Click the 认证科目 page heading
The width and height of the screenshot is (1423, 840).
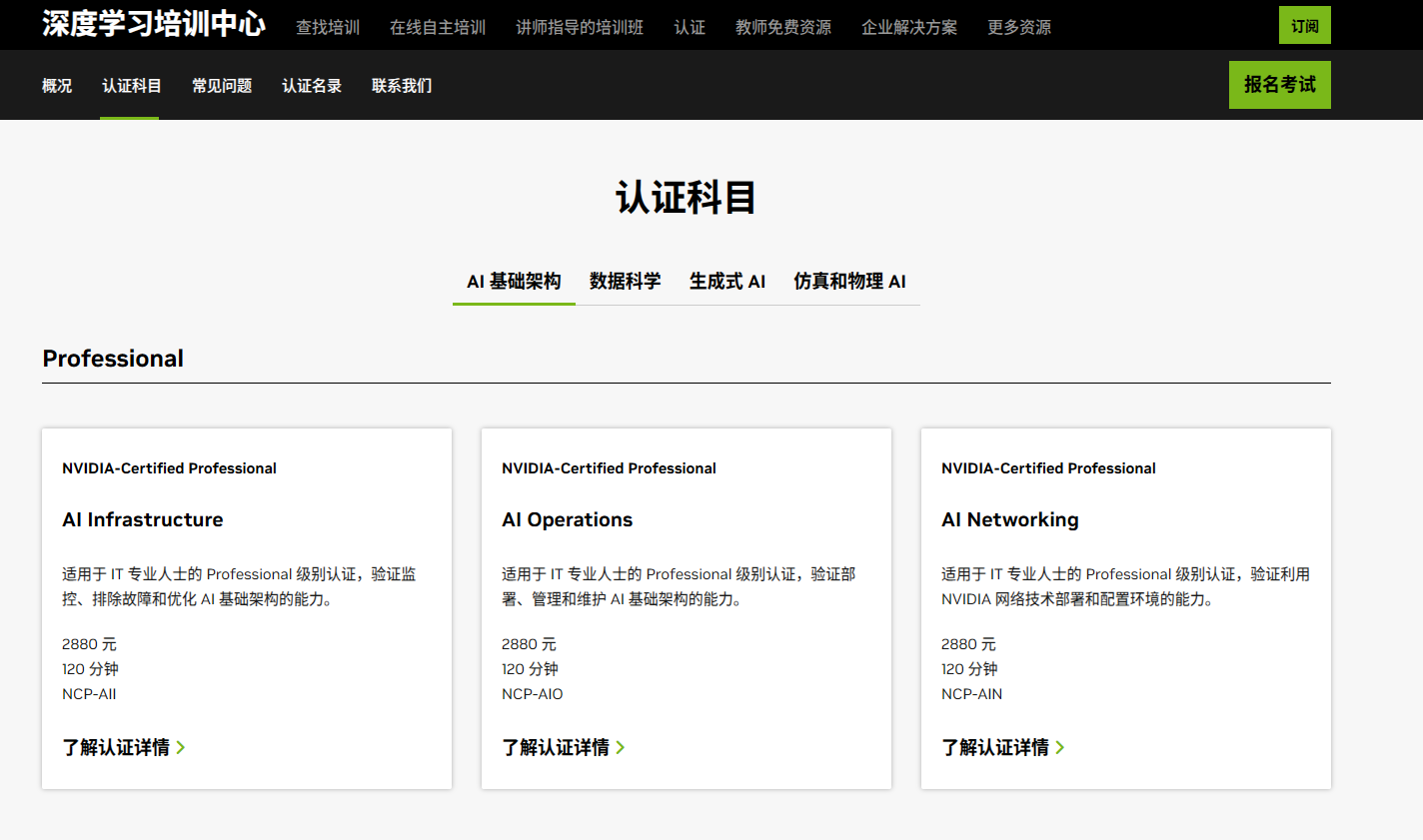coord(686,198)
